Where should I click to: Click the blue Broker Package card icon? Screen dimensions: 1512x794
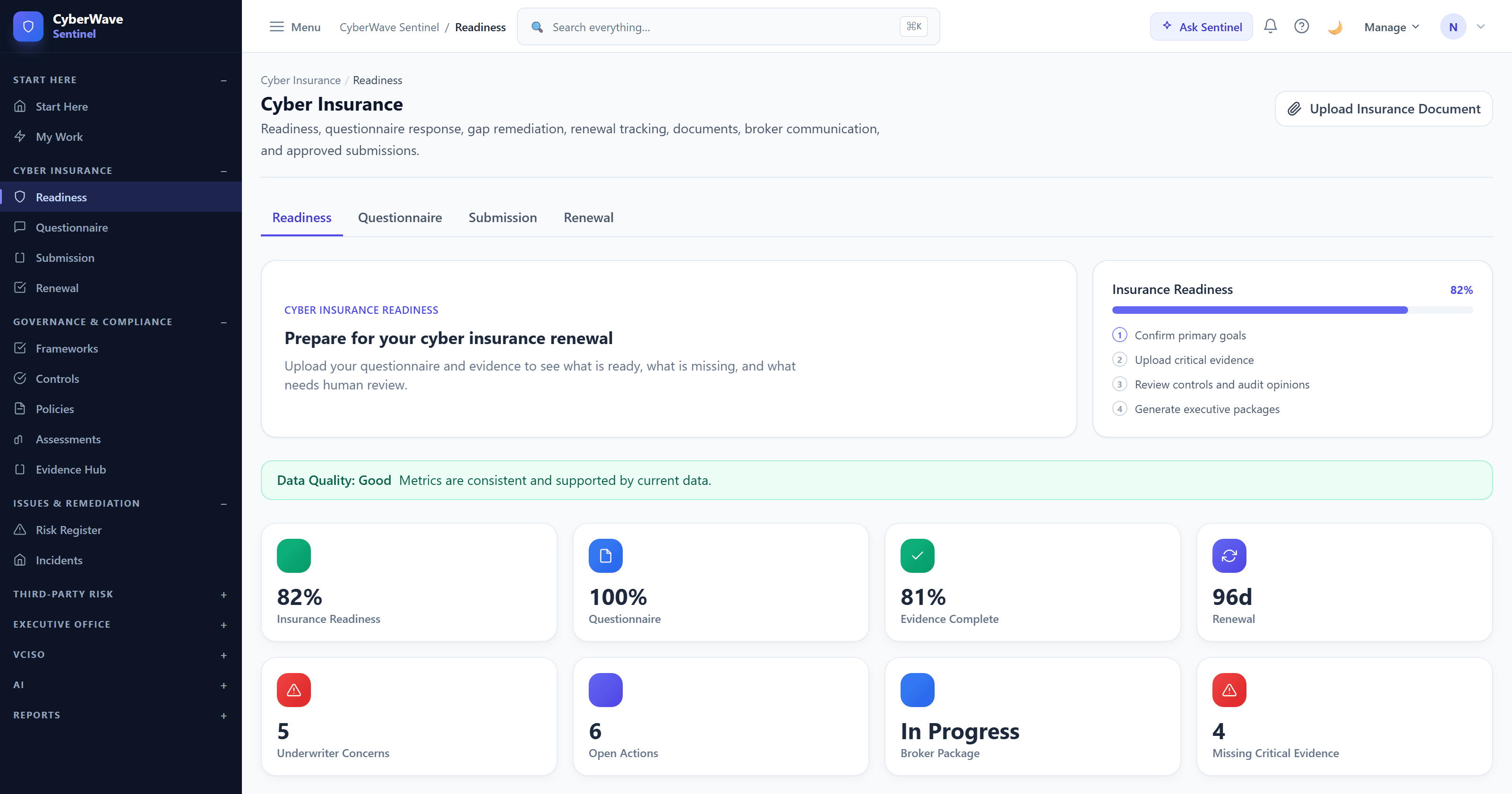click(918, 690)
